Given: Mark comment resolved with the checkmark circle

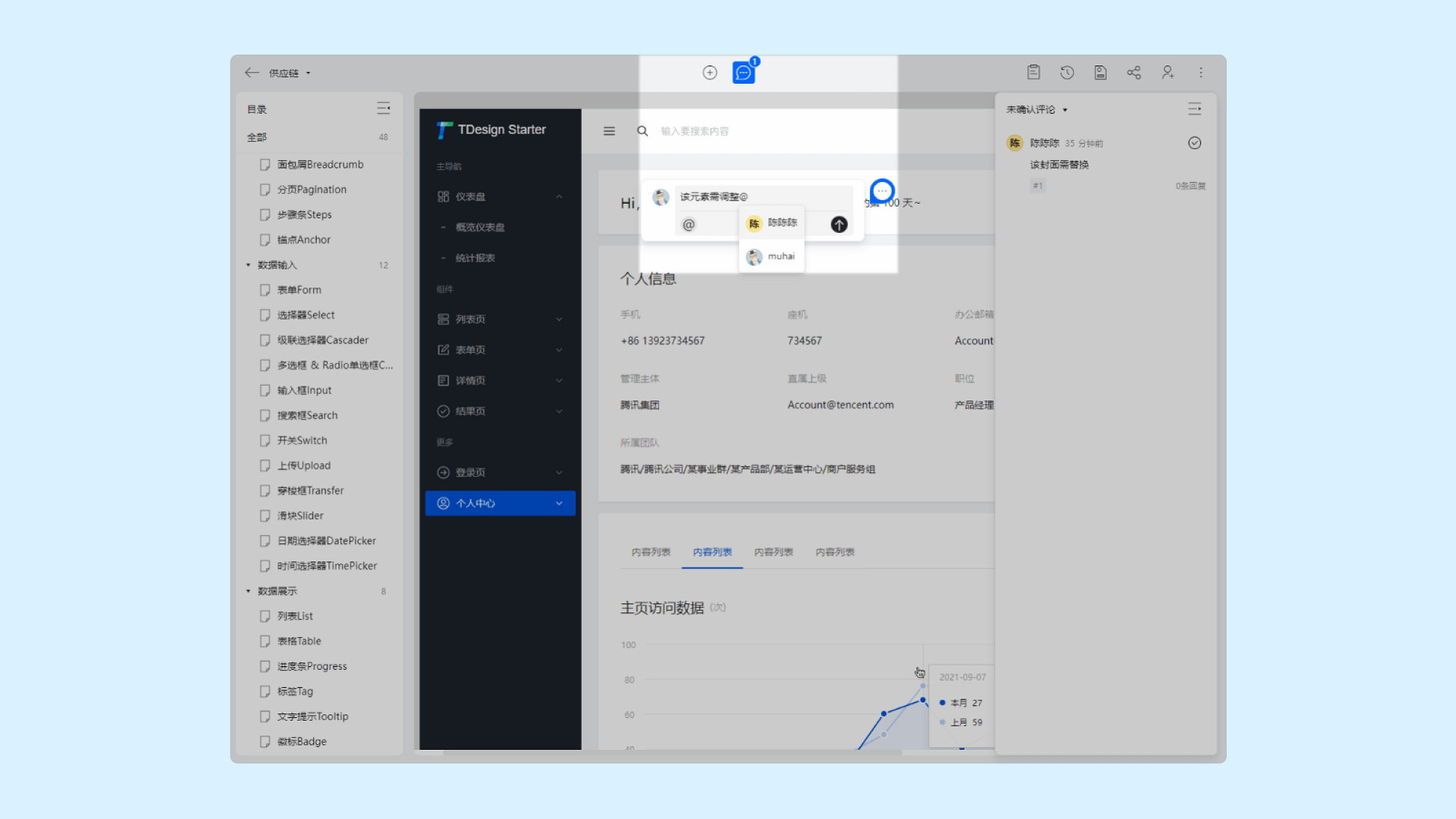Looking at the screenshot, I should coord(1195,143).
